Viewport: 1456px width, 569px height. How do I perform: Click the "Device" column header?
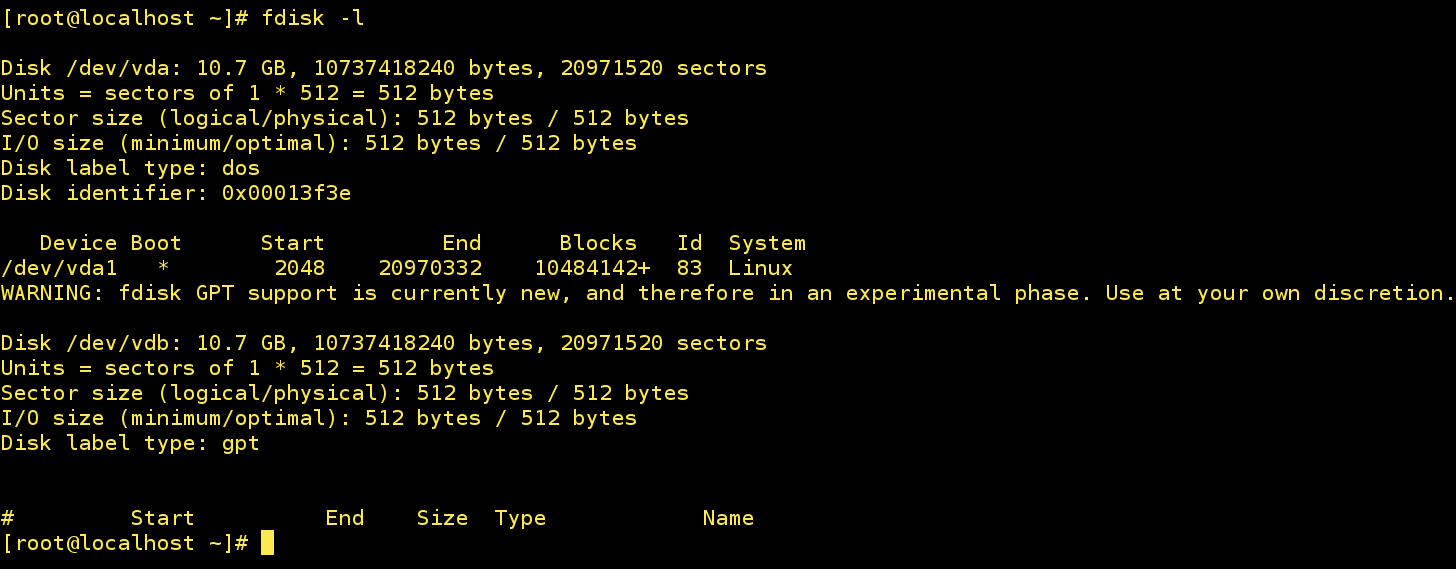coord(78,243)
